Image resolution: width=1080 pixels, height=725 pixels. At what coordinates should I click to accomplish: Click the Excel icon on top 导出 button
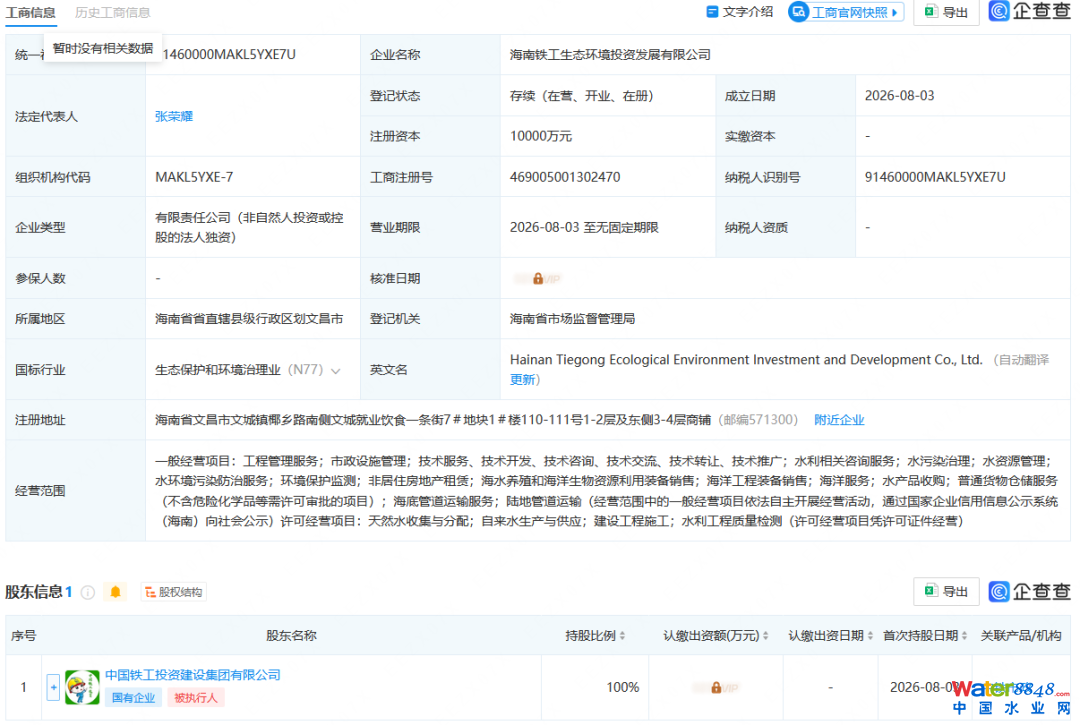(x=931, y=12)
